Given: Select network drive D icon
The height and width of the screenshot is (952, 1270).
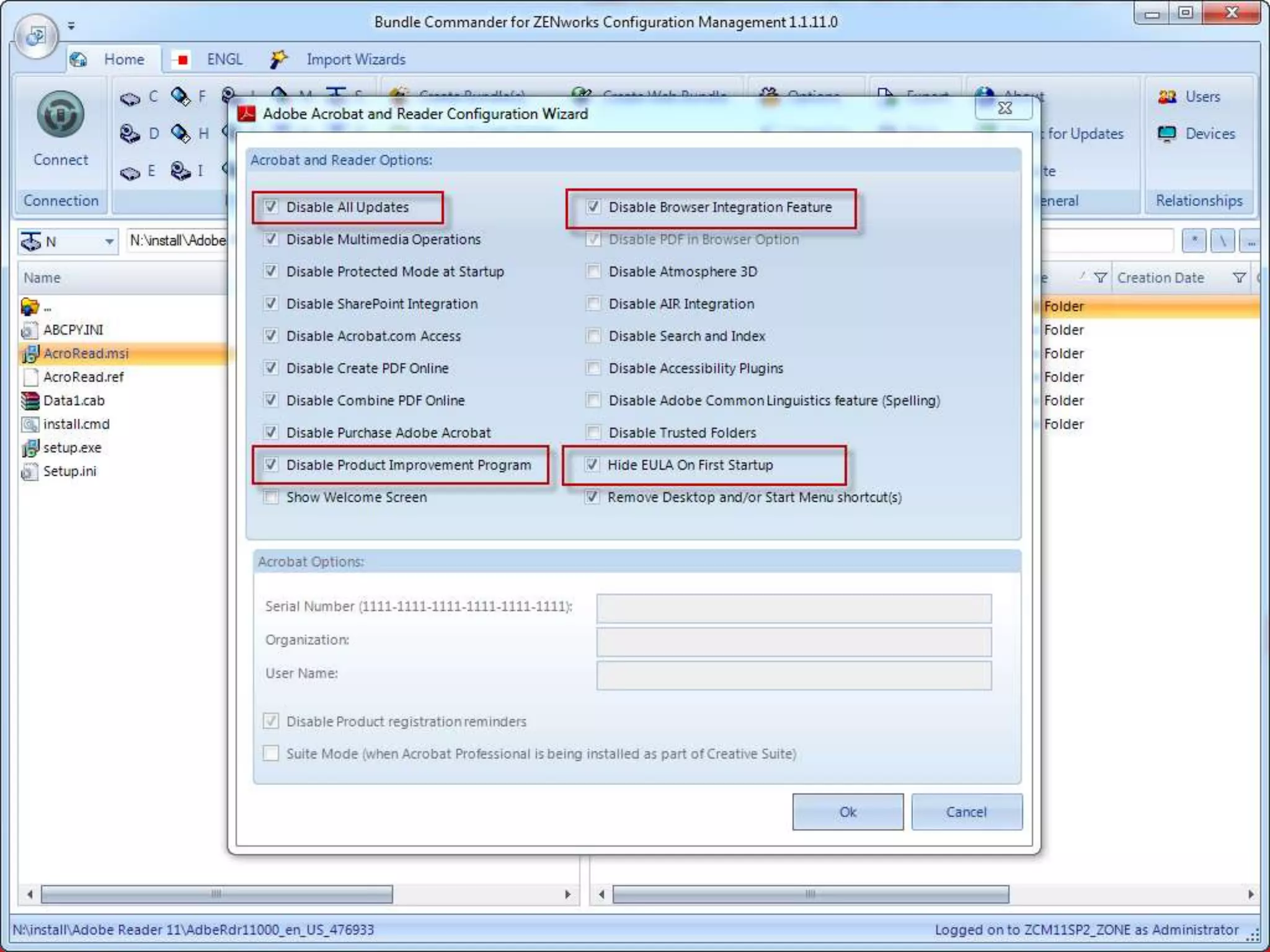Looking at the screenshot, I should 130,134.
